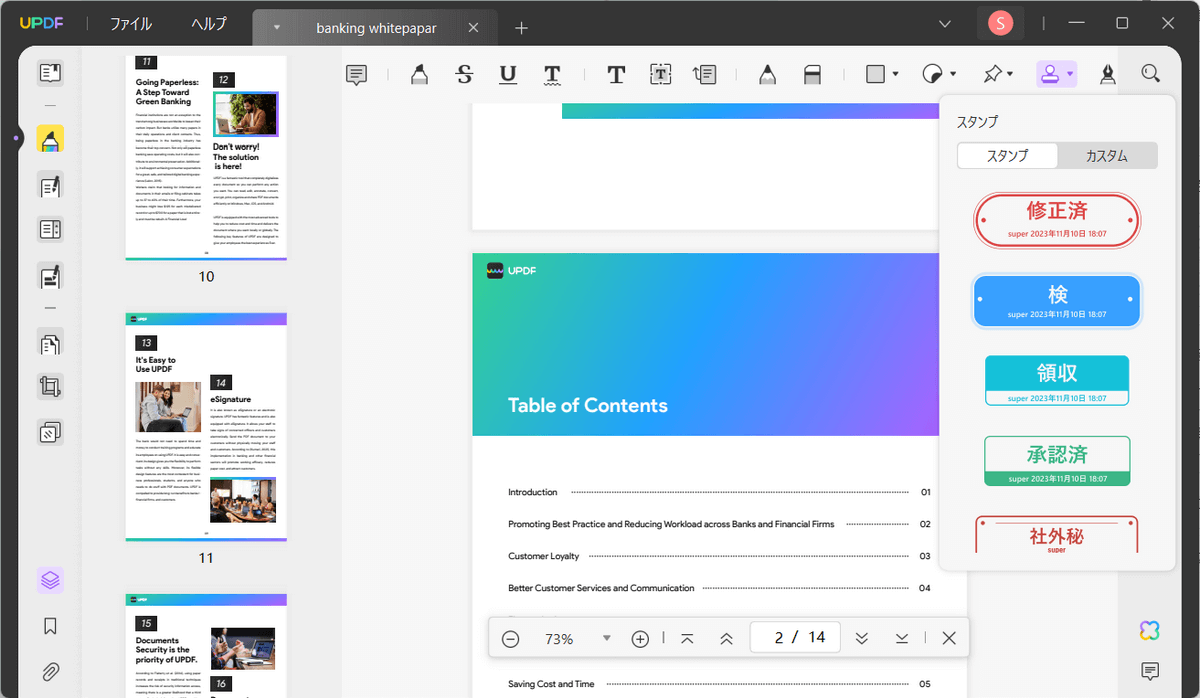Select the Underline tool

(x=508, y=74)
